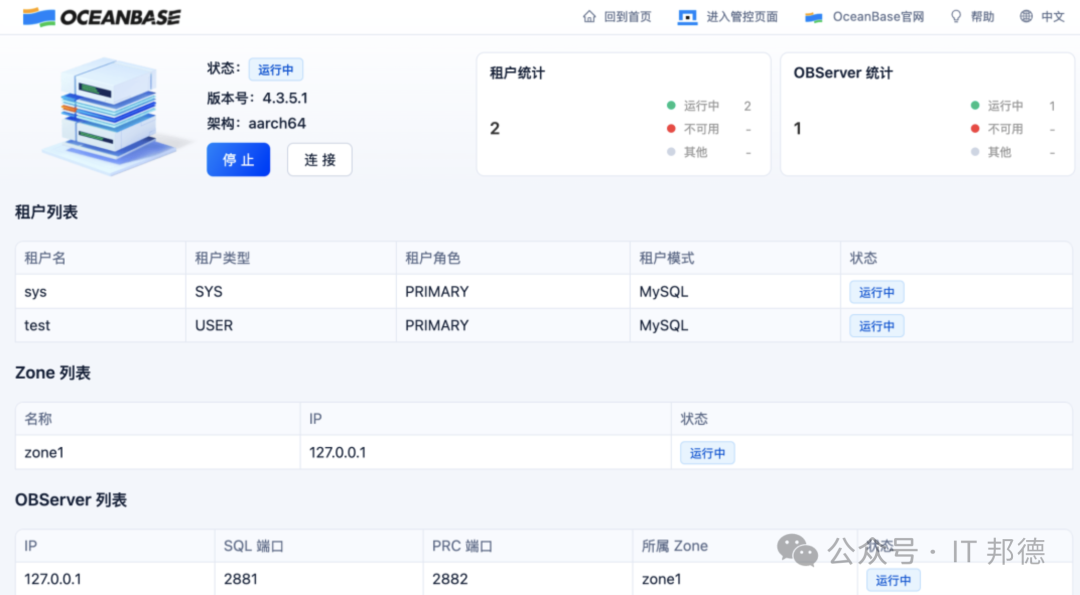Click the OceanBase icon beside OceanBase官网

point(813,17)
